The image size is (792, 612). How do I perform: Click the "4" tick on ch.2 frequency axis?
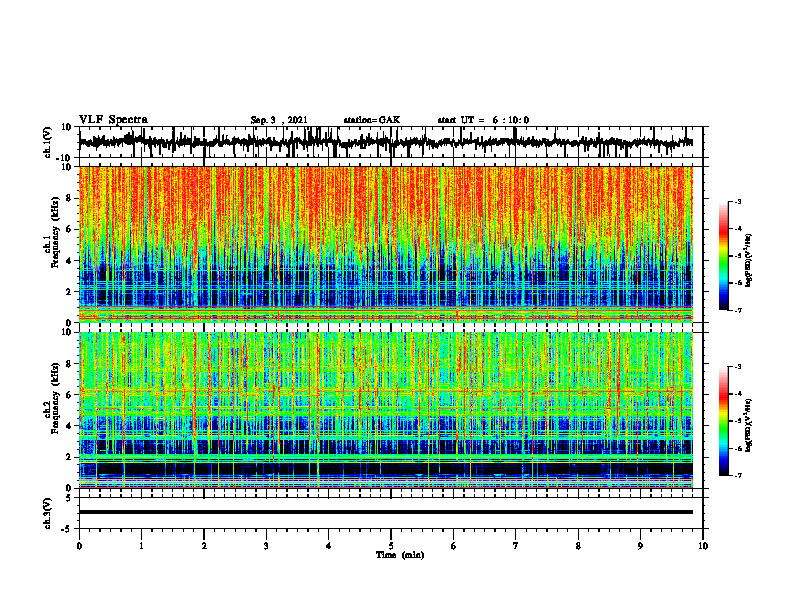(69, 426)
